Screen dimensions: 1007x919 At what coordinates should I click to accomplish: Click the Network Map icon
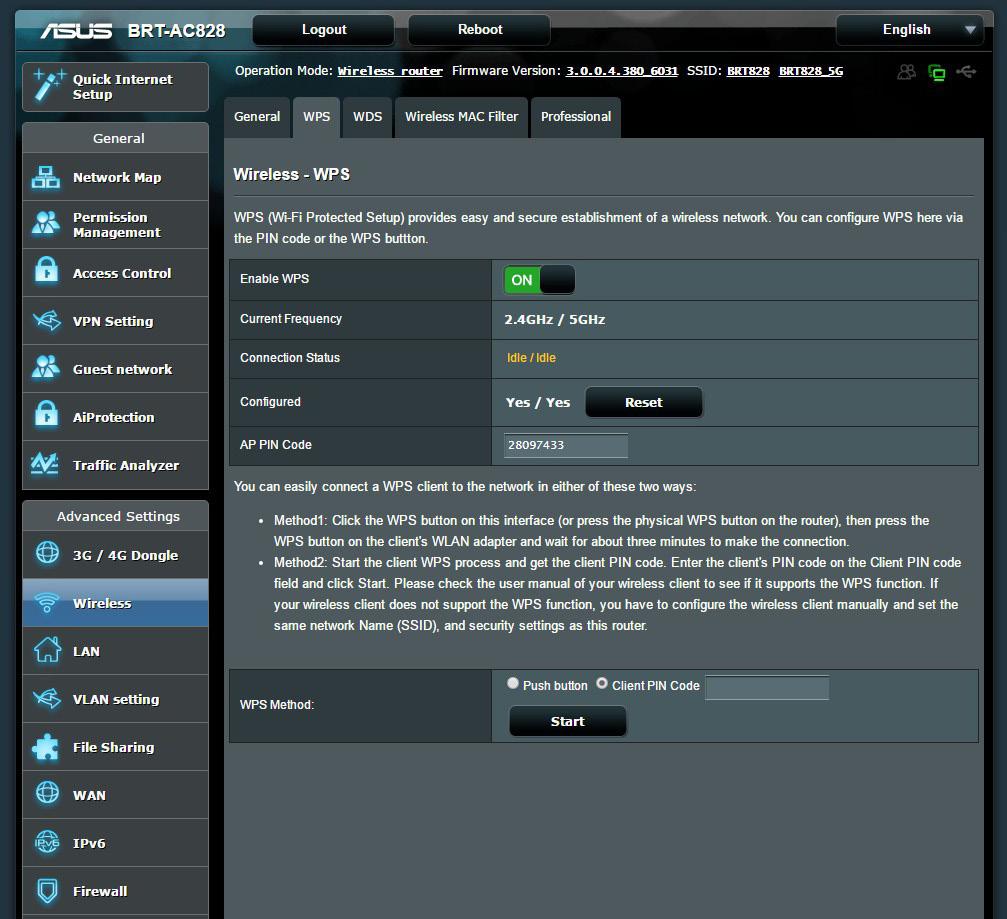point(46,177)
